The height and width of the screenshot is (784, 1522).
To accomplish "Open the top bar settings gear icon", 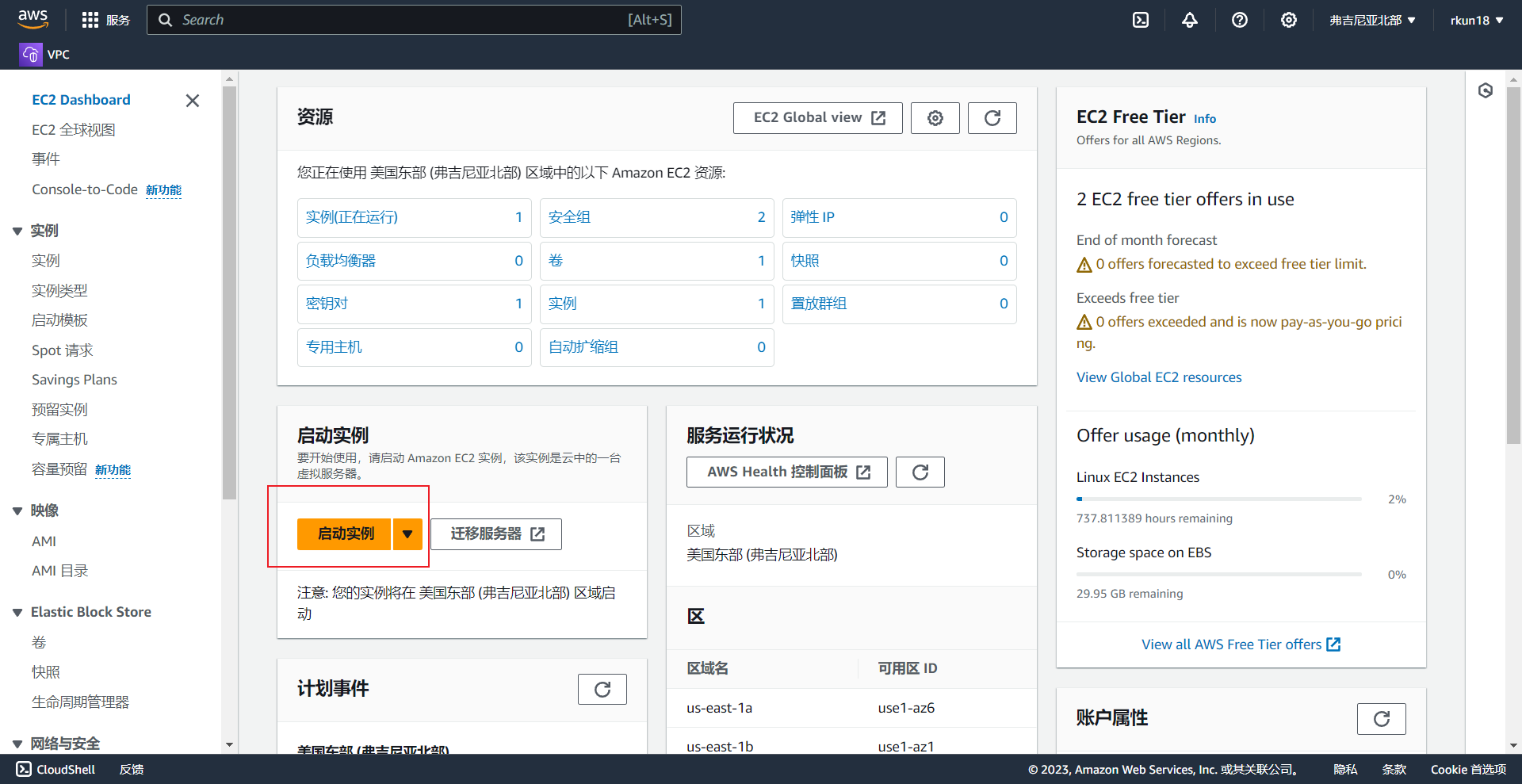I will coord(1289,20).
